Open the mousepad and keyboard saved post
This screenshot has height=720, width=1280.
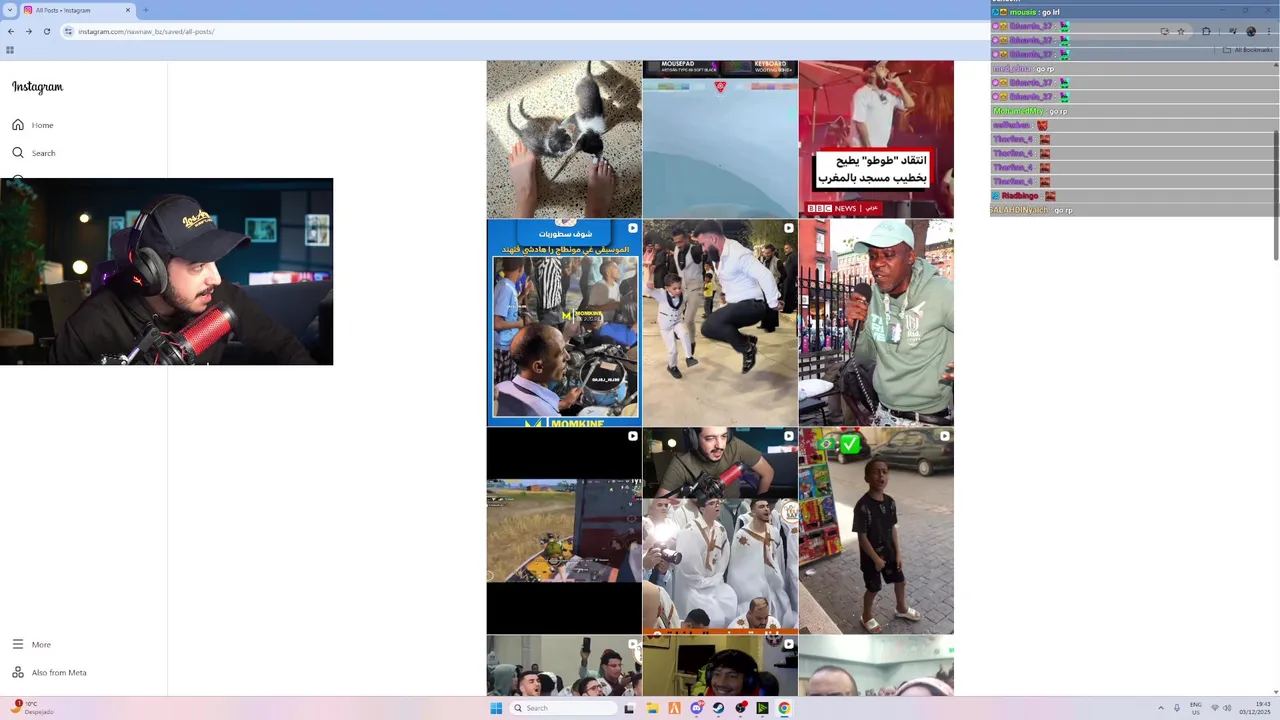pyautogui.click(x=720, y=139)
